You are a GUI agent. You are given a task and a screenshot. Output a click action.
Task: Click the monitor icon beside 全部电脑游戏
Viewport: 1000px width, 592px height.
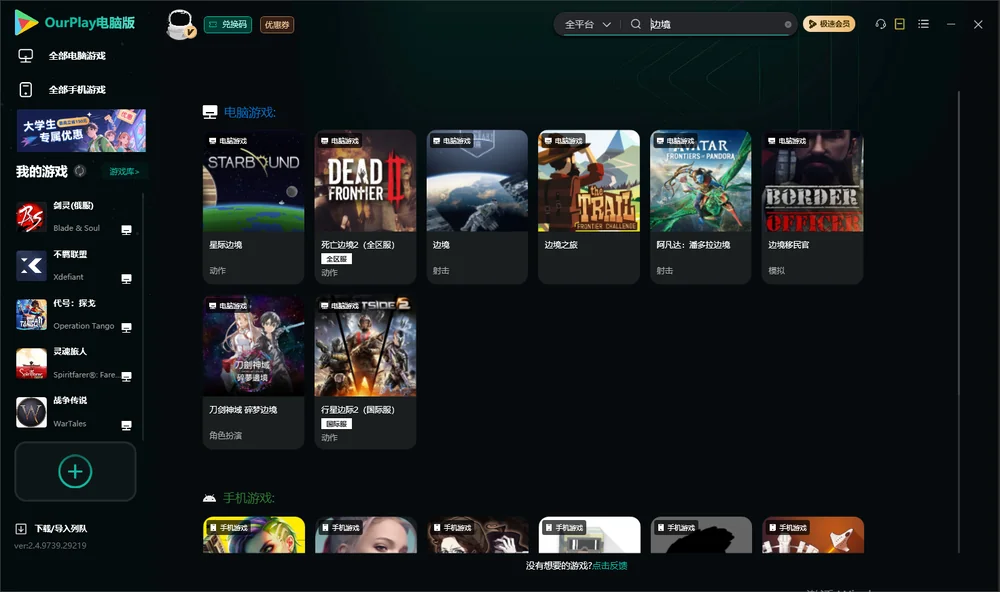click(x=26, y=56)
